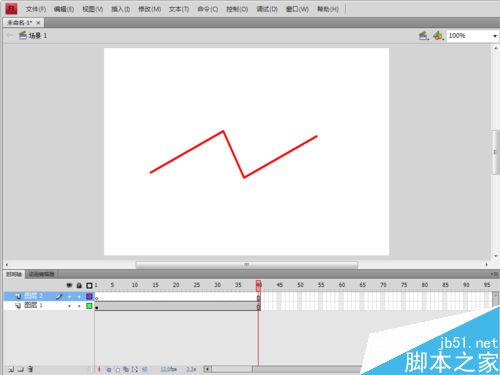The width and height of the screenshot is (500, 375).
Task: Toggle visibility dot of 图层 1
Action: pyautogui.click(x=69, y=306)
